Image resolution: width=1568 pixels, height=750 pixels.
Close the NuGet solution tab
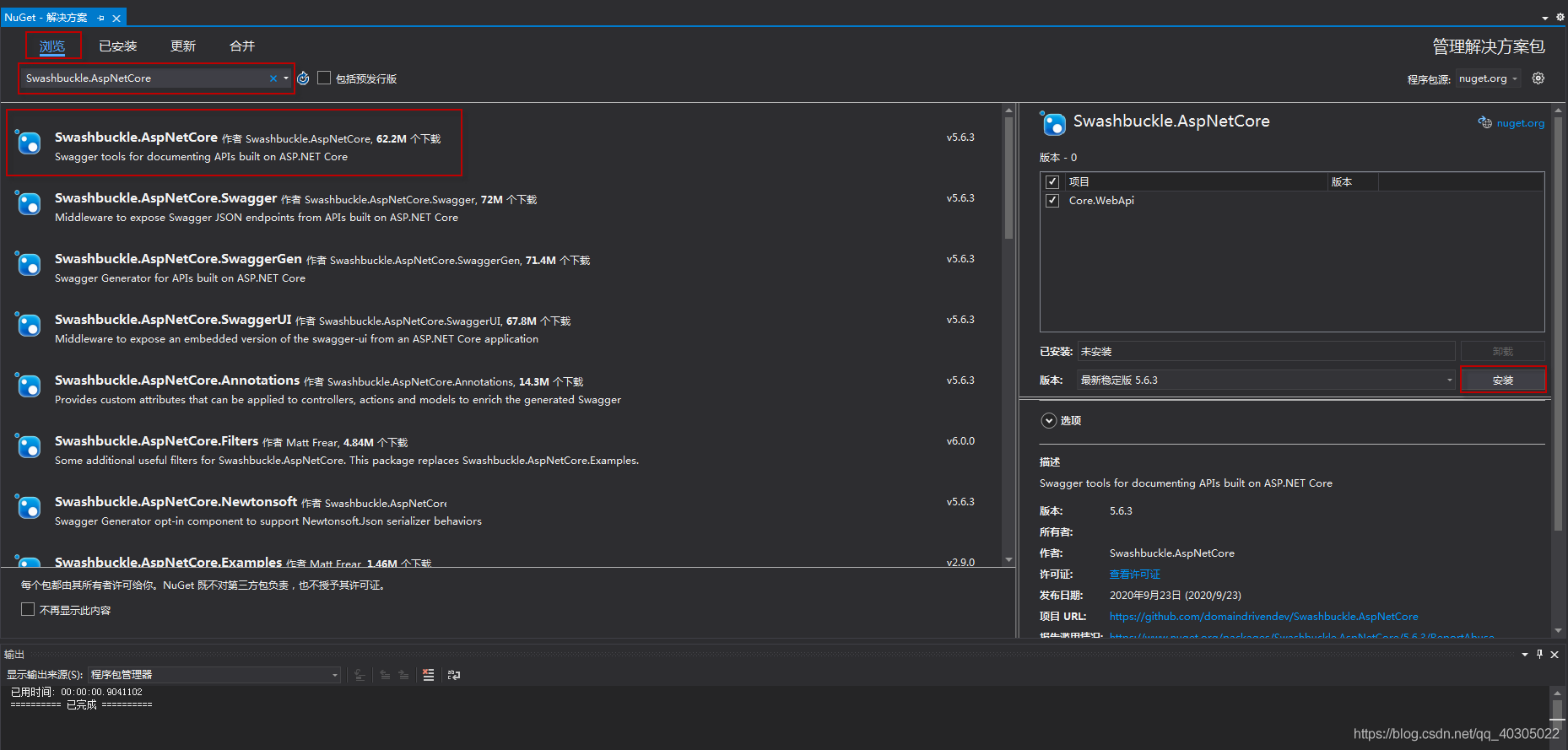coord(116,18)
